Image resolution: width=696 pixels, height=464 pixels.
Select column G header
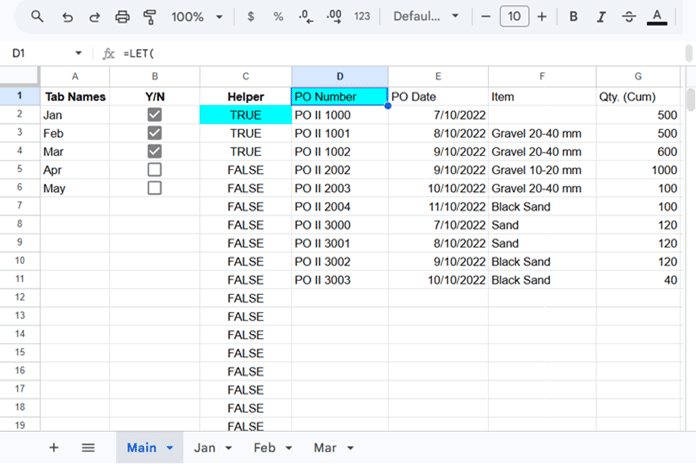point(638,76)
